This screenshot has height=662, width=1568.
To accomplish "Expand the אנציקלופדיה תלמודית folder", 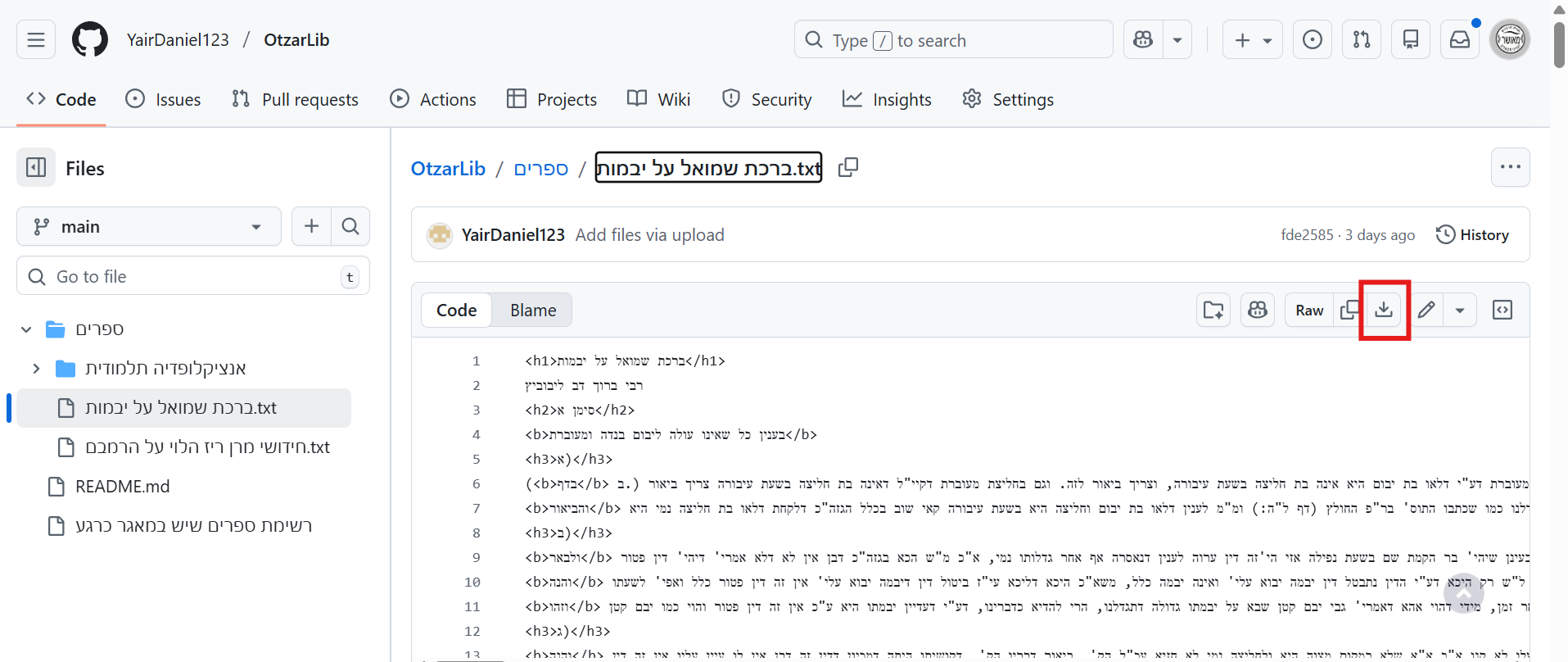I will (36, 368).
